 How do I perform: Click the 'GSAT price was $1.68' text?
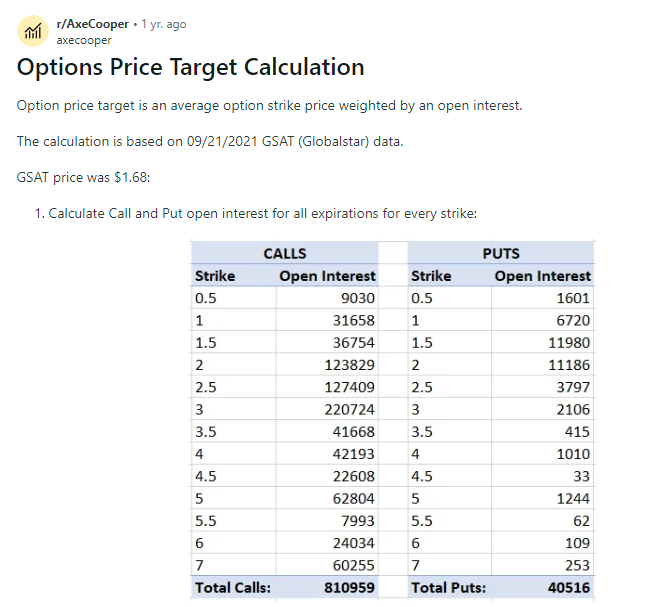pyautogui.click(x=83, y=177)
